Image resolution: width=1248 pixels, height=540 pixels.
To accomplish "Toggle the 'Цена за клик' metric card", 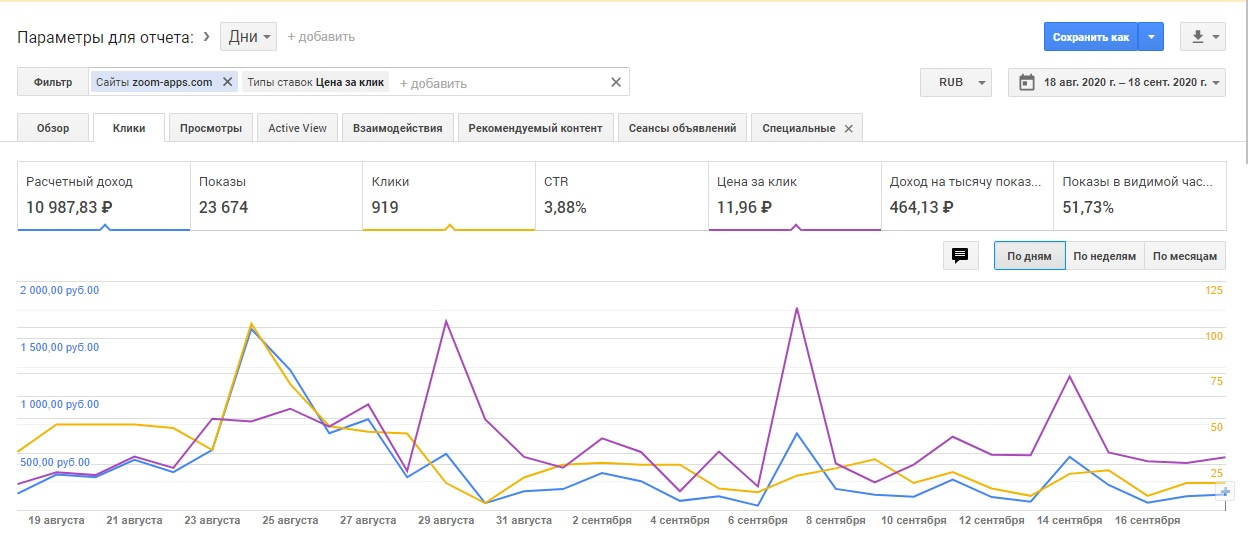I will coord(794,196).
